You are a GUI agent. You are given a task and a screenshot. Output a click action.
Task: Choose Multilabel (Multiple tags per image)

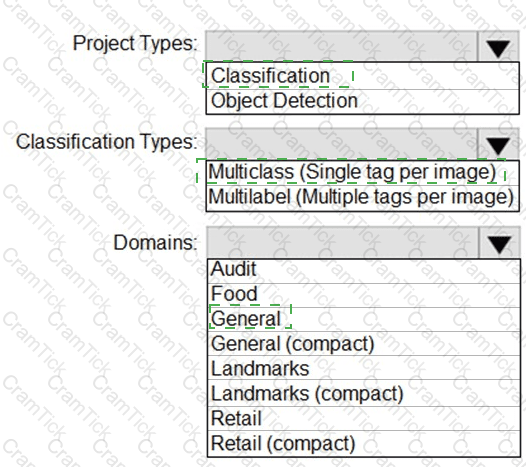pos(362,198)
